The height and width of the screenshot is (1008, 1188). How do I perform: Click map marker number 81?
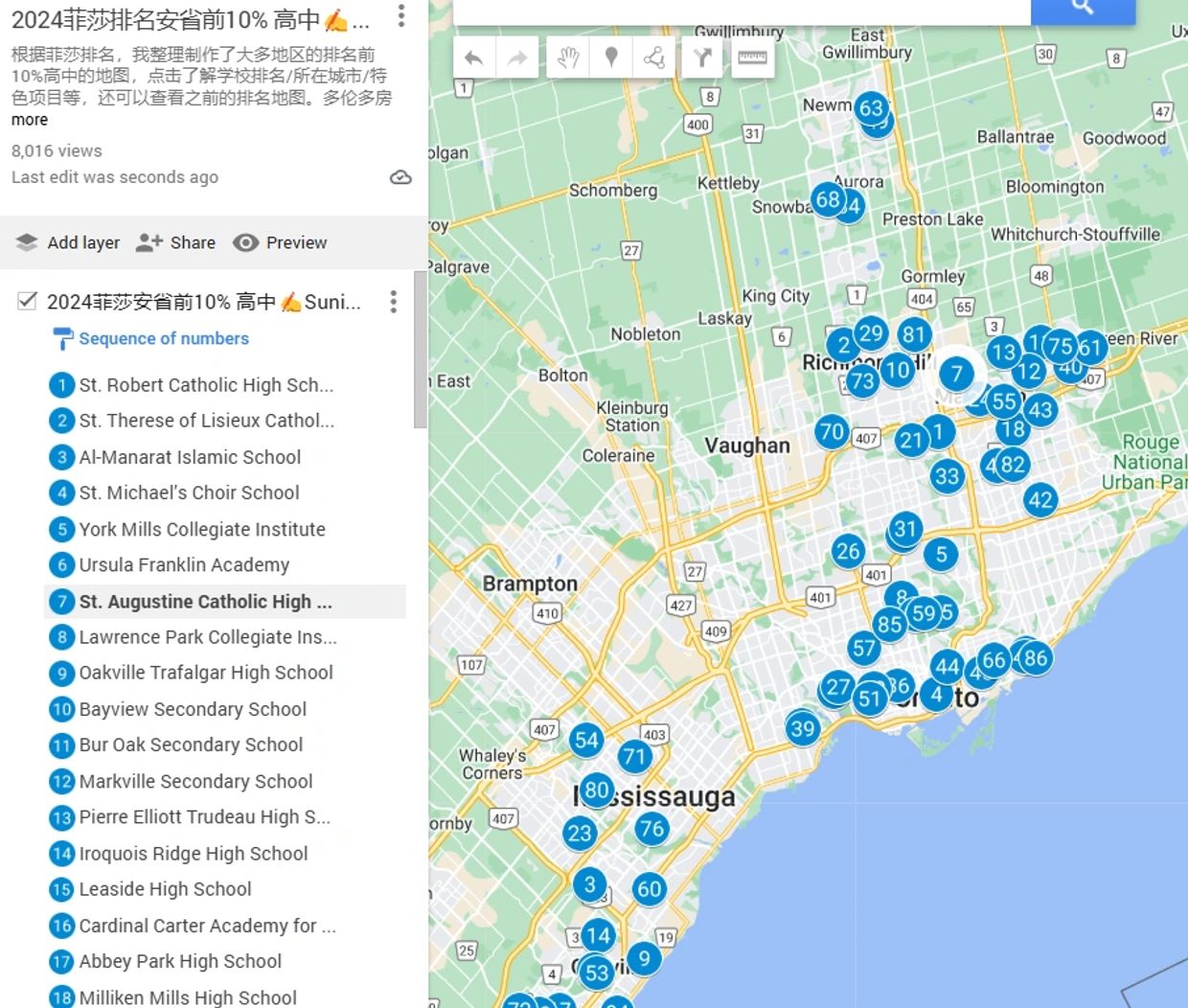[914, 334]
